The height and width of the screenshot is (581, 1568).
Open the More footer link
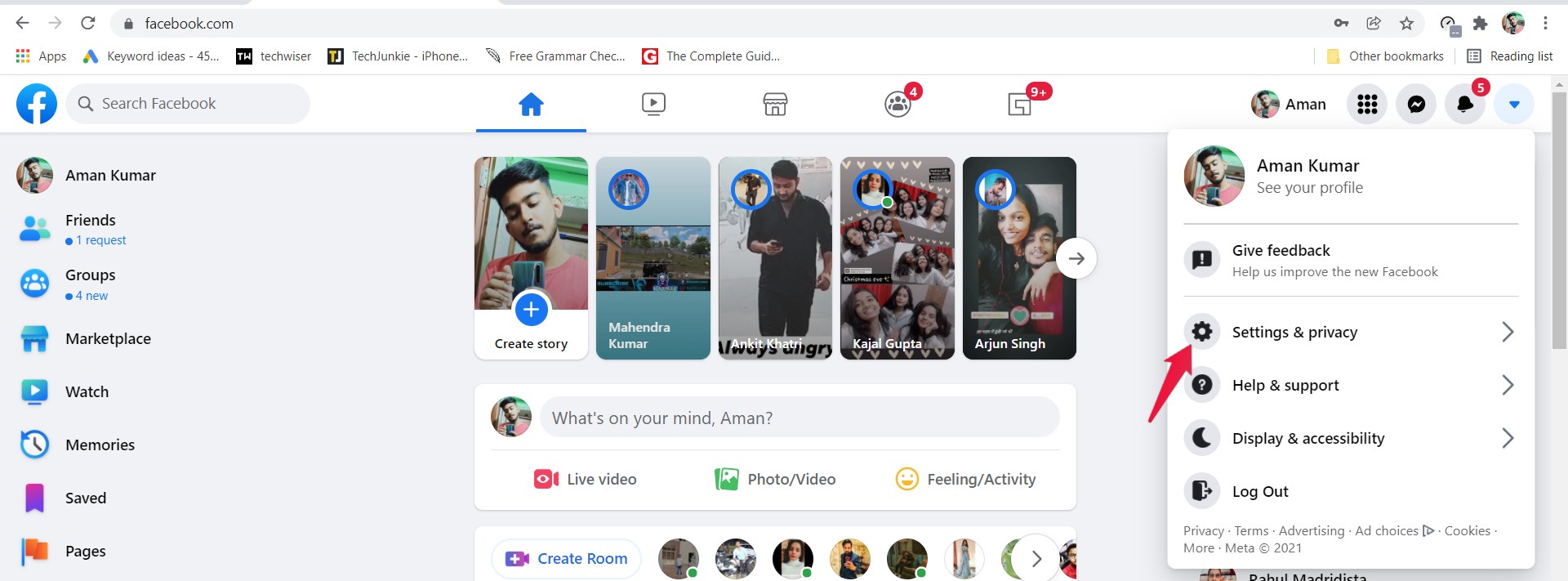pos(1199,548)
